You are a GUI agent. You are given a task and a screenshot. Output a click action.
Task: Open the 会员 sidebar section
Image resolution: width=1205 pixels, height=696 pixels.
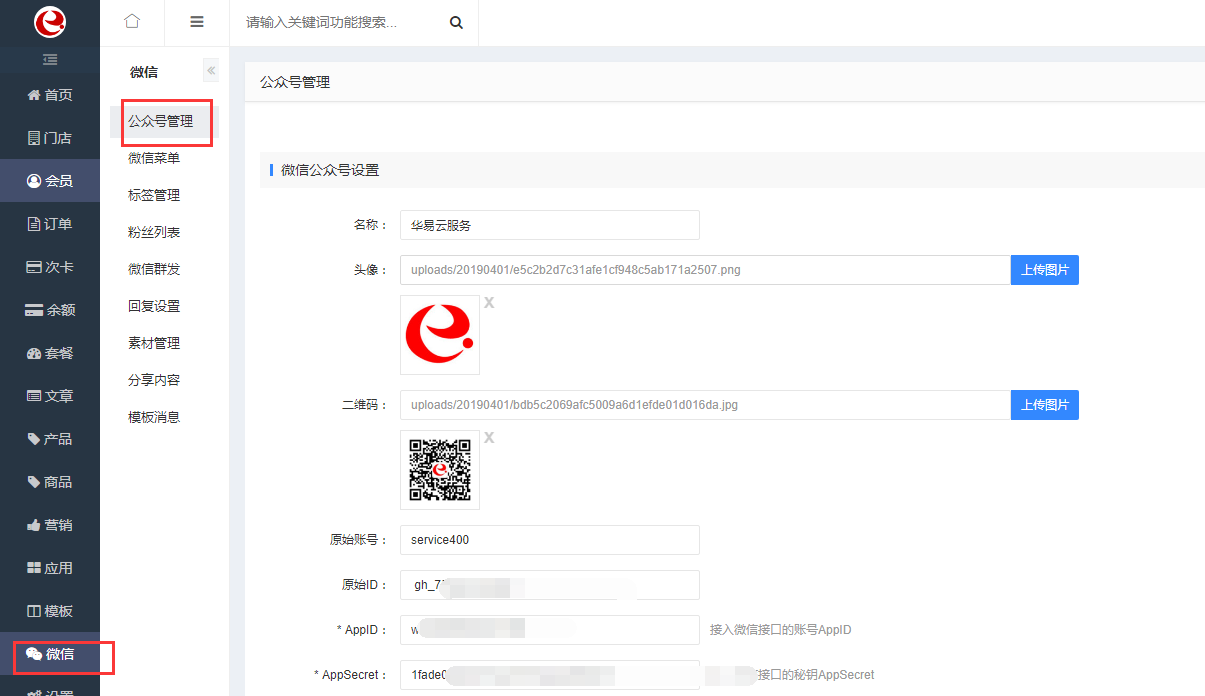[50, 181]
